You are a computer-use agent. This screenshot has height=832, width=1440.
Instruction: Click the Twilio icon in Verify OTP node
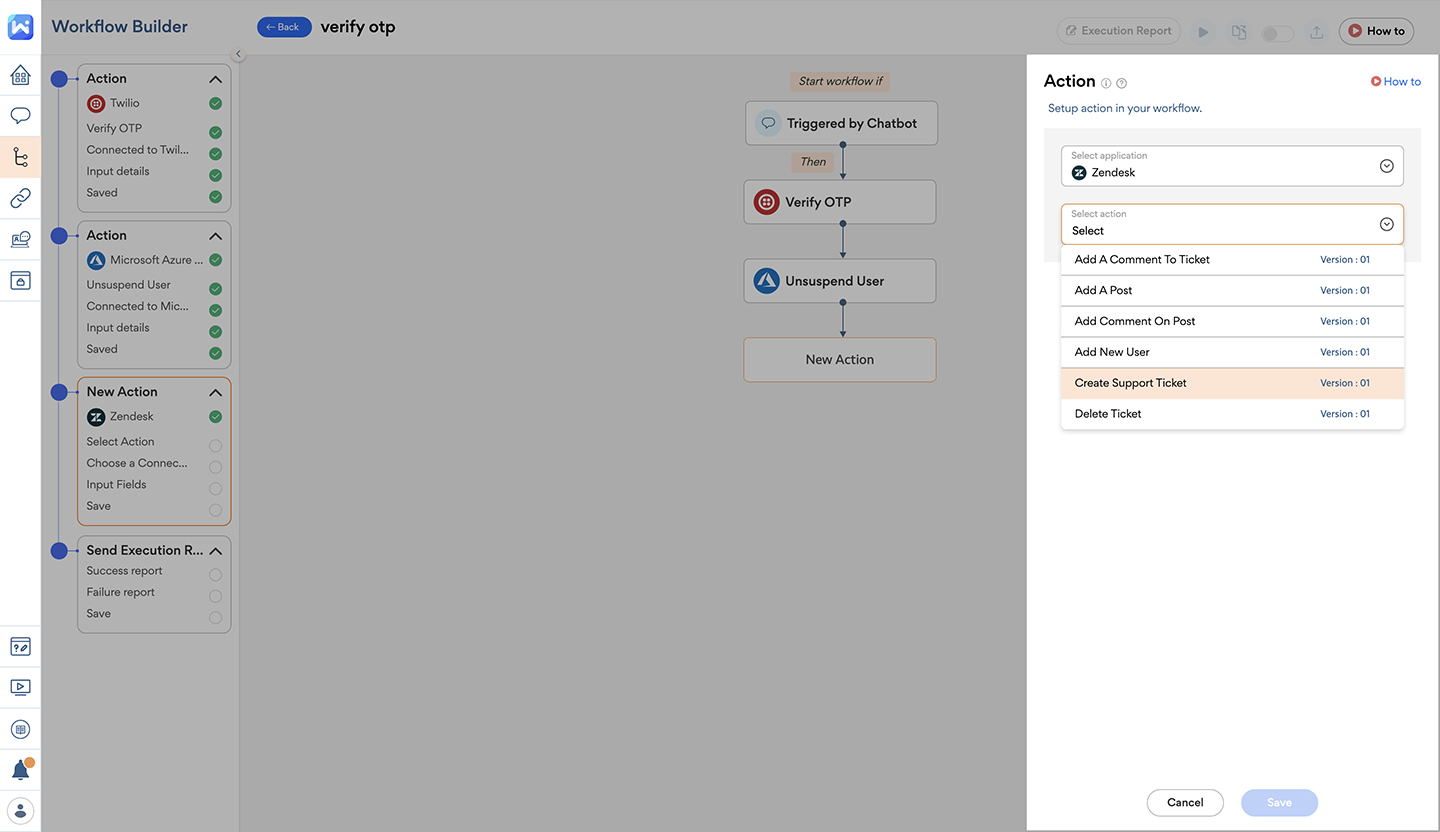point(767,202)
